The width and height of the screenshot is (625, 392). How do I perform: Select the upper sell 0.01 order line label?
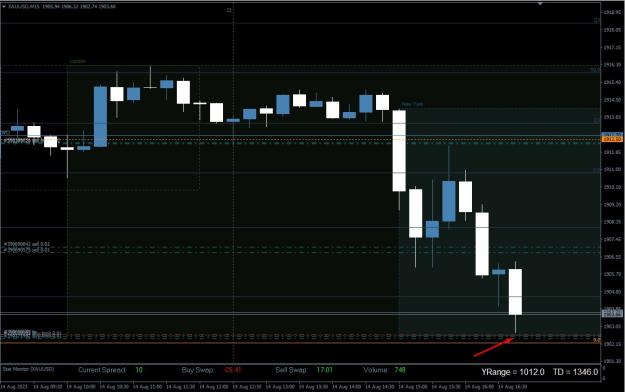[27, 244]
